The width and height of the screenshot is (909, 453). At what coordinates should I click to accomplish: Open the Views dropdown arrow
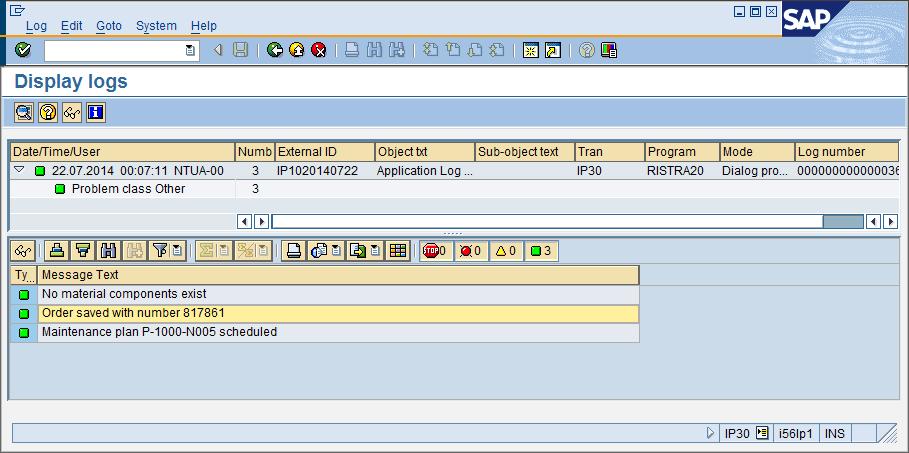coord(336,251)
